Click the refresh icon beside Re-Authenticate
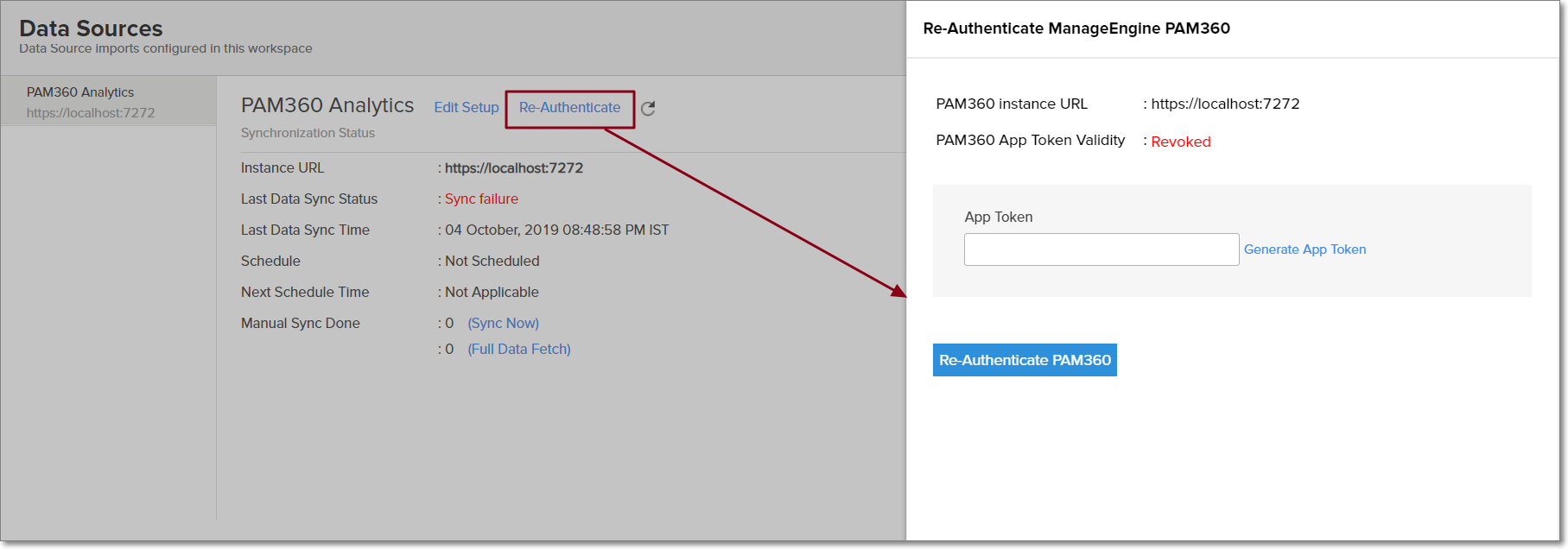Image resolution: width=1568 pixels, height=549 pixels. point(648,108)
